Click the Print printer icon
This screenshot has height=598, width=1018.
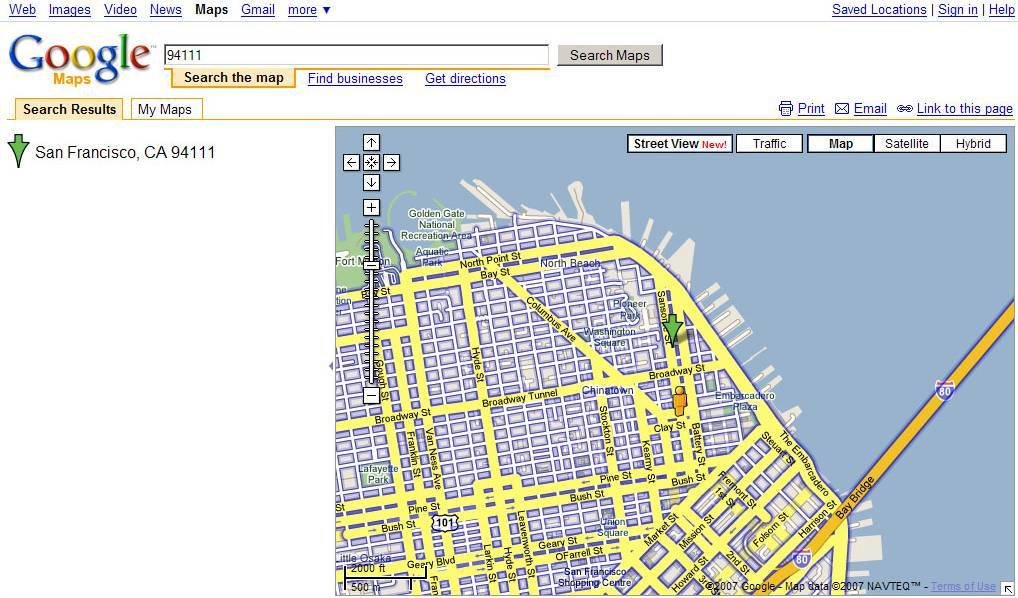(x=786, y=108)
